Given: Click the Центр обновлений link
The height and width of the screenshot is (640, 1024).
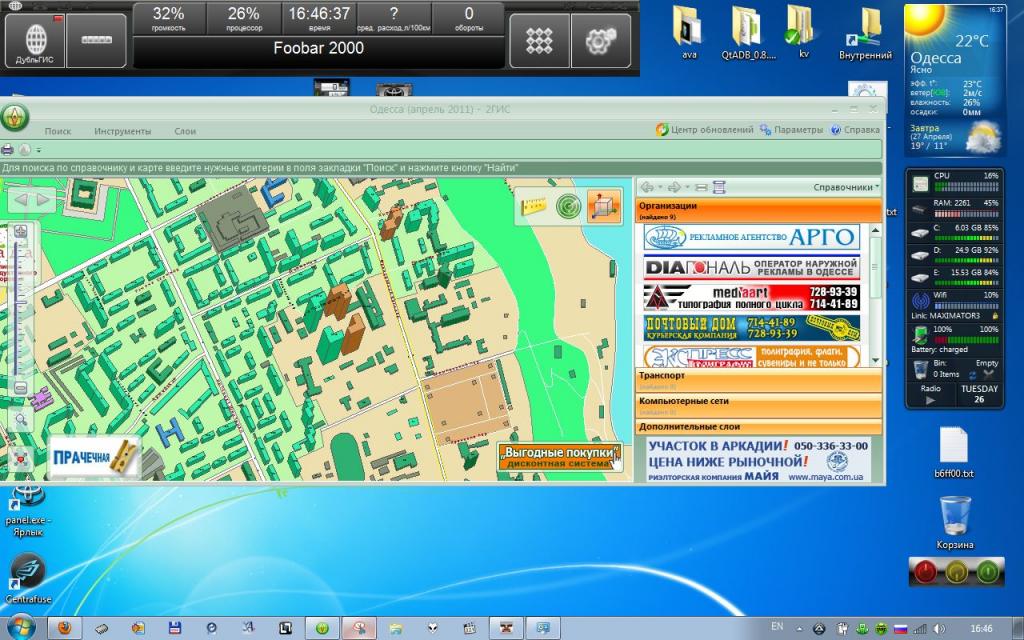Looking at the screenshot, I should coord(705,130).
